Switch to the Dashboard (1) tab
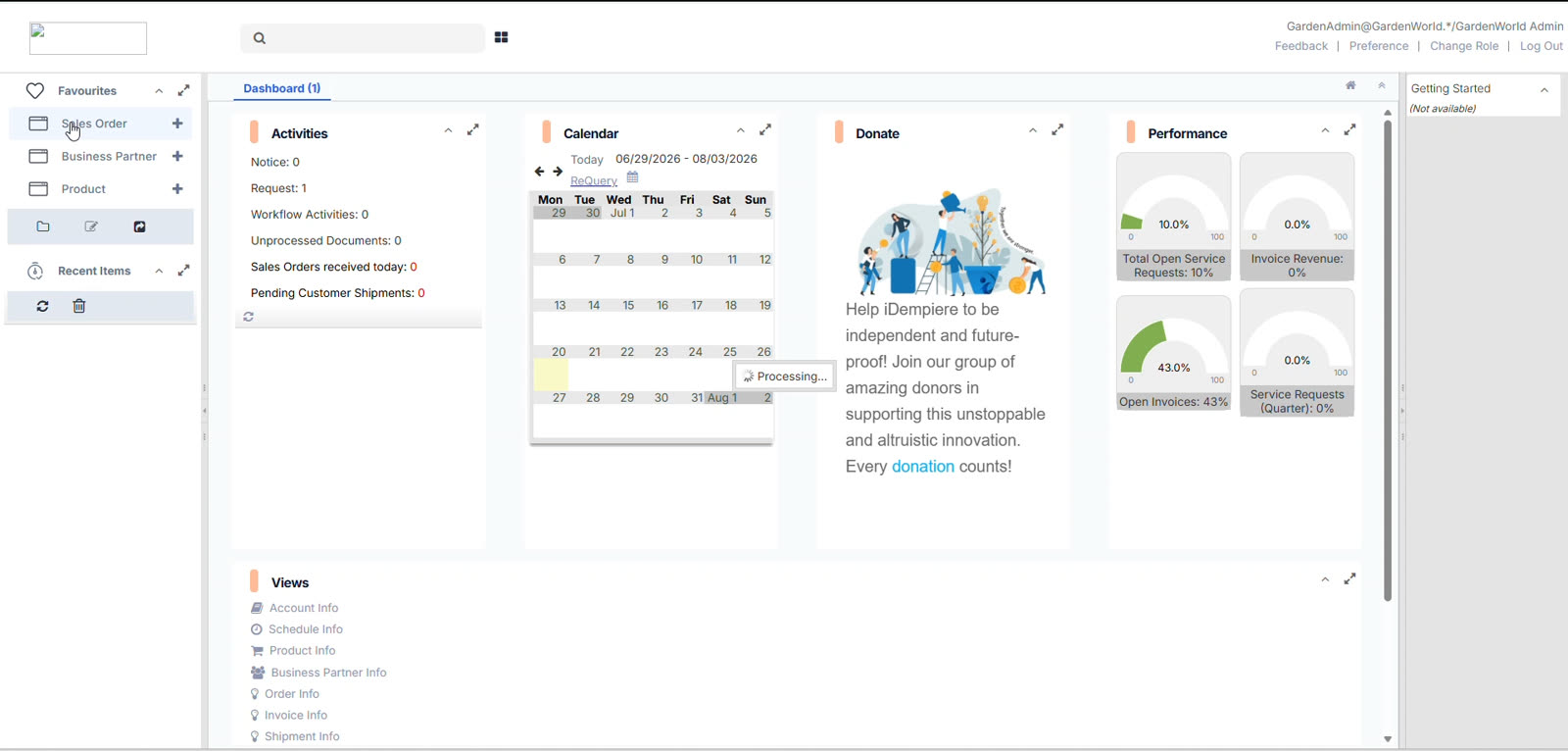 pos(282,88)
